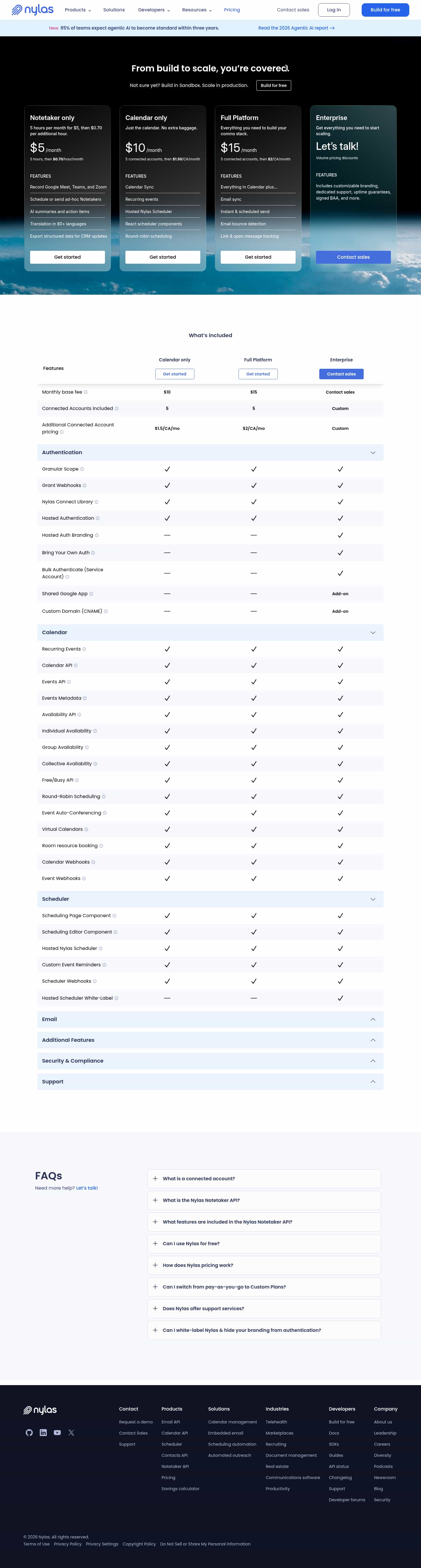Go to Solutions in the top navigation
The image size is (421, 1568).
tap(114, 10)
